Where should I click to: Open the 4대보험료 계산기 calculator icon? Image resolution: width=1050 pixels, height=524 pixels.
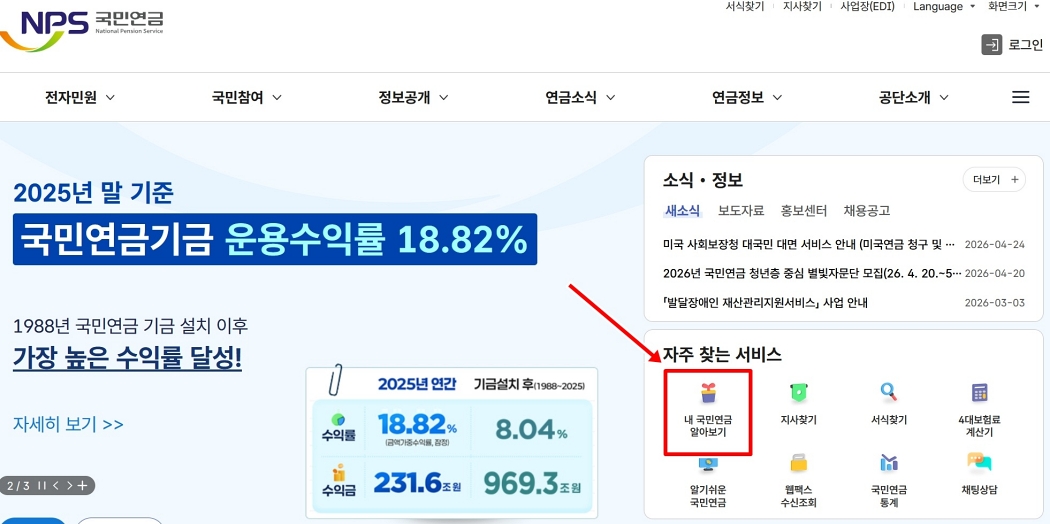pyautogui.click(x=979, y=392)
